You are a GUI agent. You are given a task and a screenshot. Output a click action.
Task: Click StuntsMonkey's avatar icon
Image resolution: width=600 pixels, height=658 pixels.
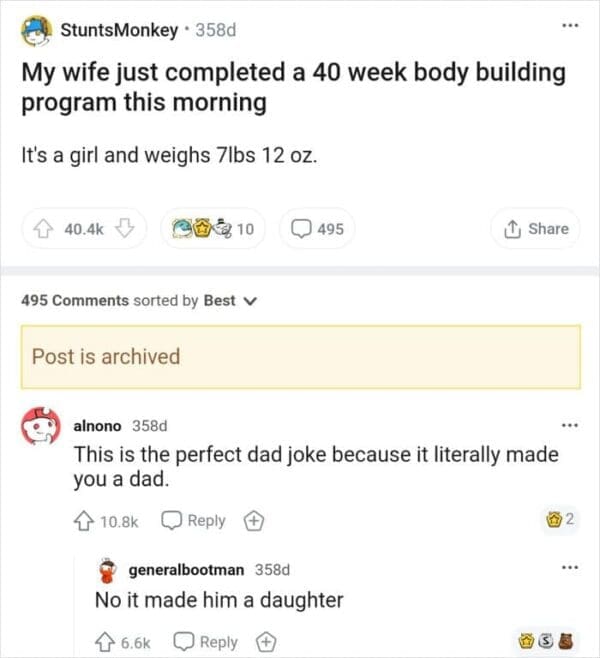point(38,30)
